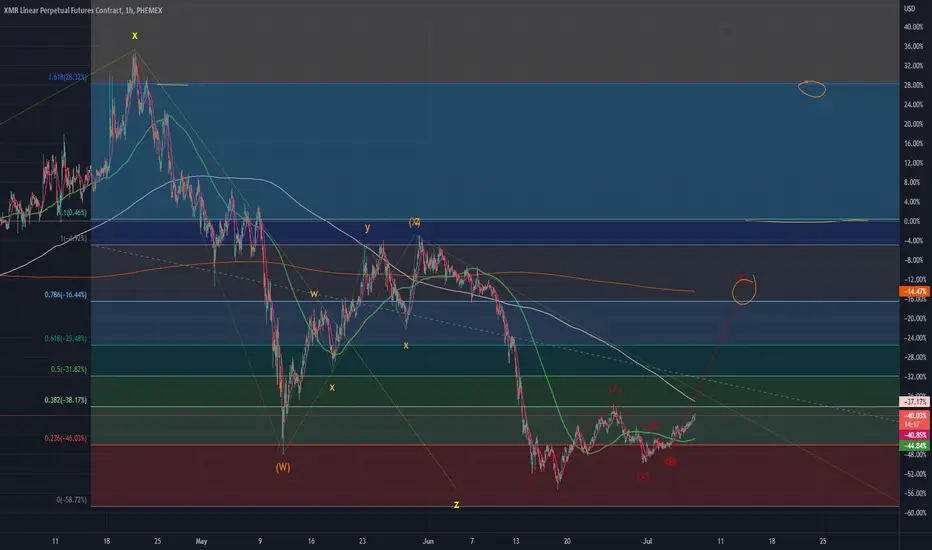Click the orange -14.47% price tag

point(915,291)
